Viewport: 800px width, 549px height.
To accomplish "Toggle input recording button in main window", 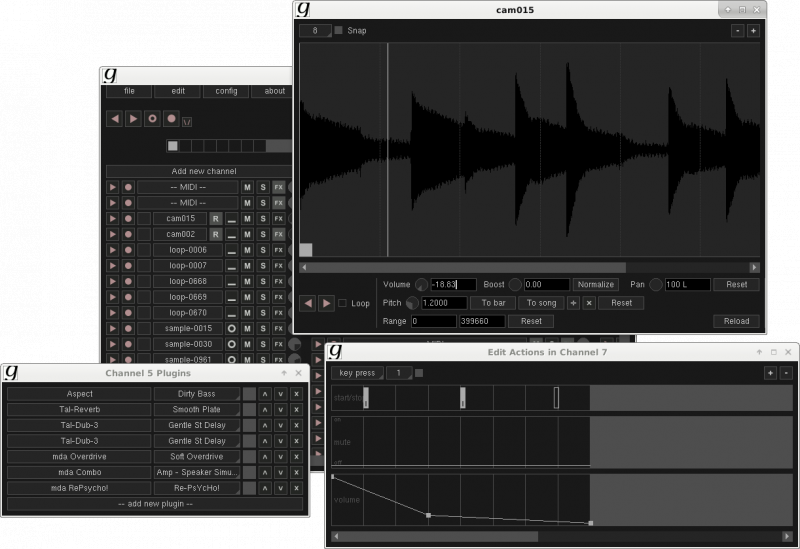I will (171, 119).
